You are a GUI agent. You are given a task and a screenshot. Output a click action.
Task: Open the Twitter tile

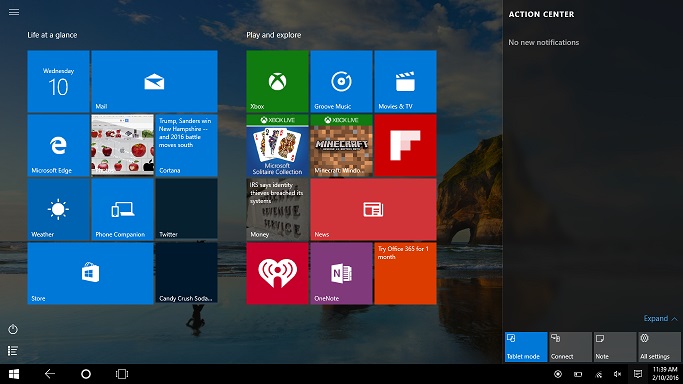pyautogui.click(x=186, y=209)
